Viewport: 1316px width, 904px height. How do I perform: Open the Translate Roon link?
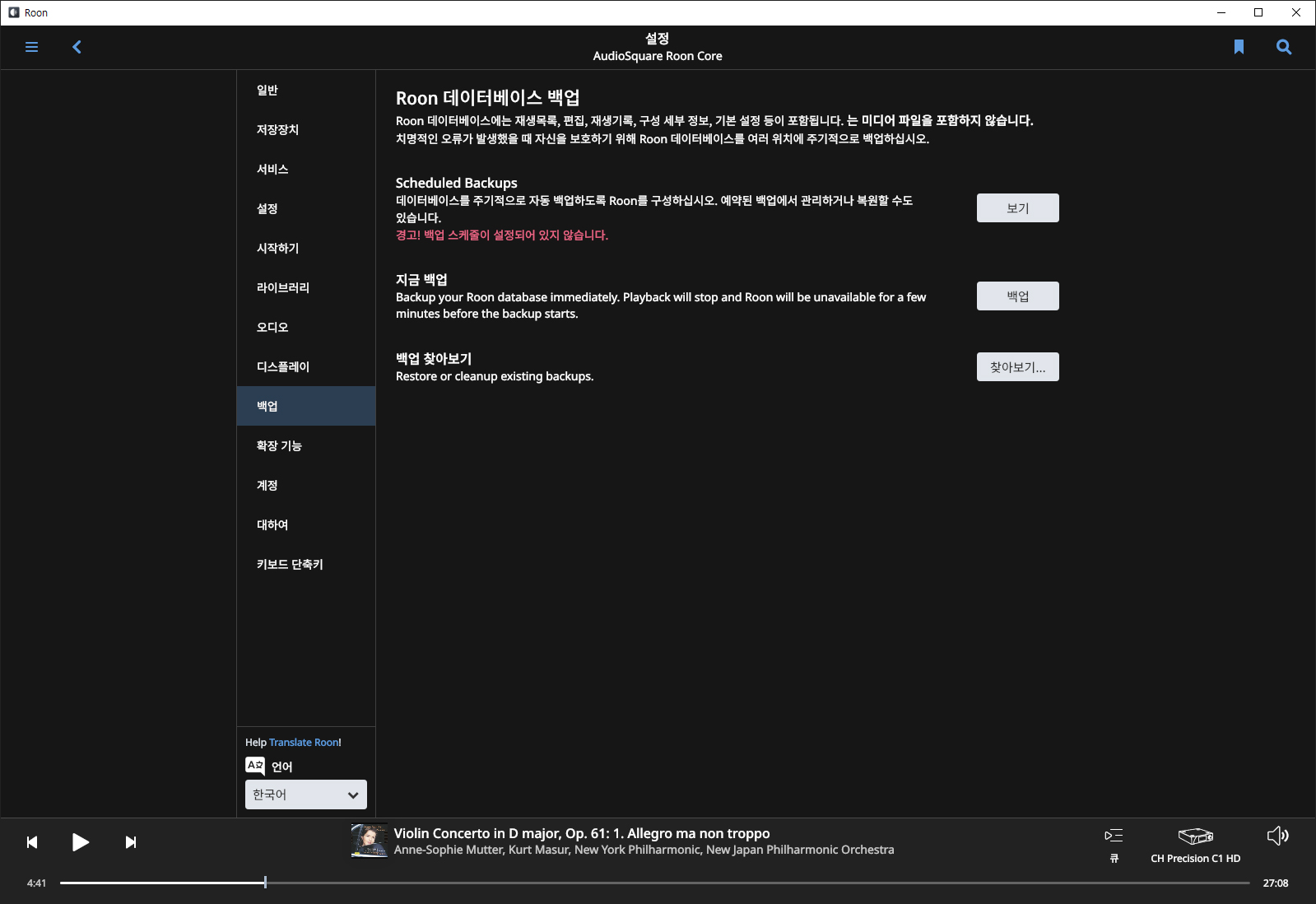(304, 743)
